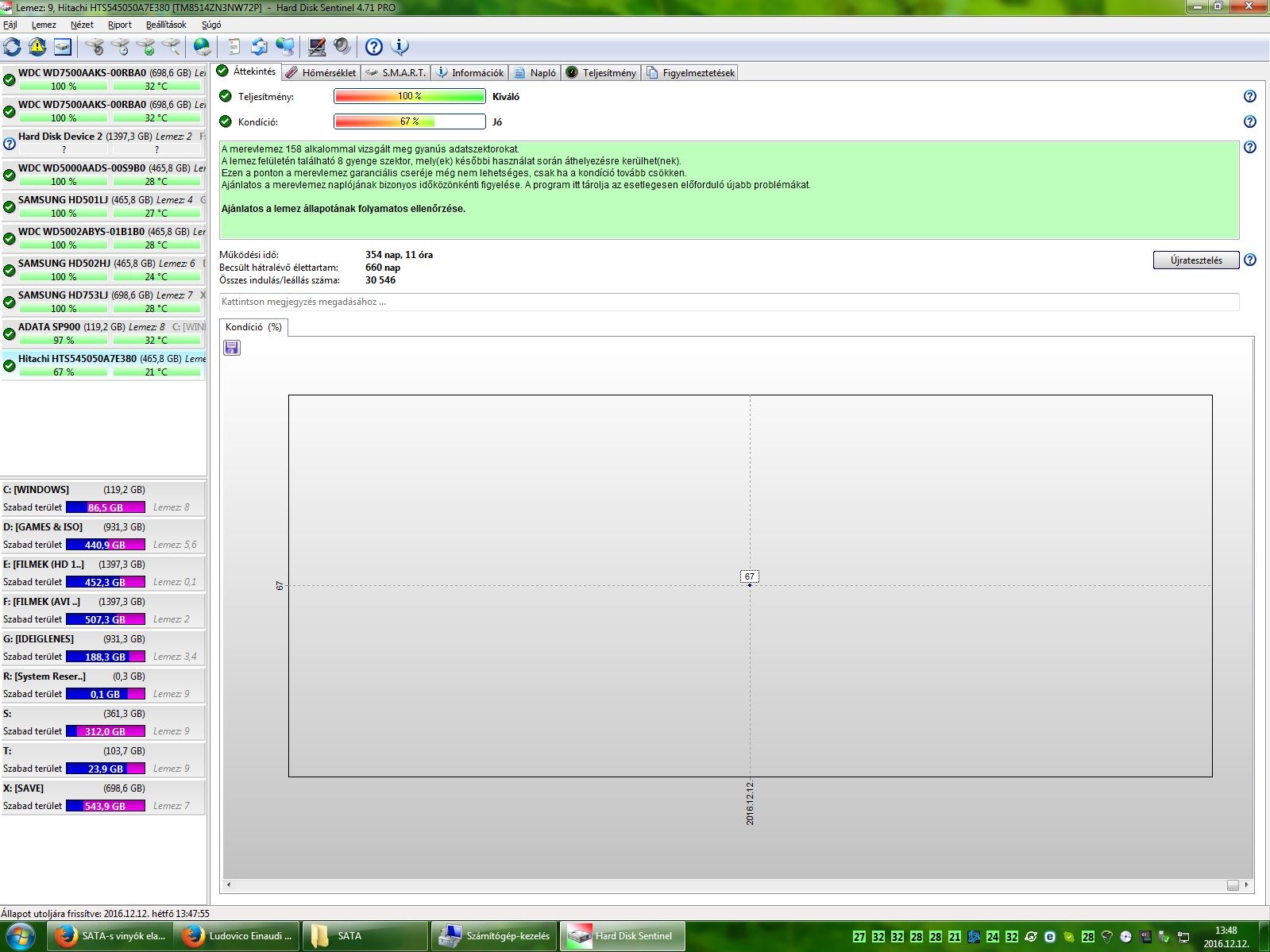The height and width of the screenshot is (952, 1270).
Task: Click C: [WINDOWS] free space bar 86,5 GB
Action: pyautogui.click(x=106, y=507)
